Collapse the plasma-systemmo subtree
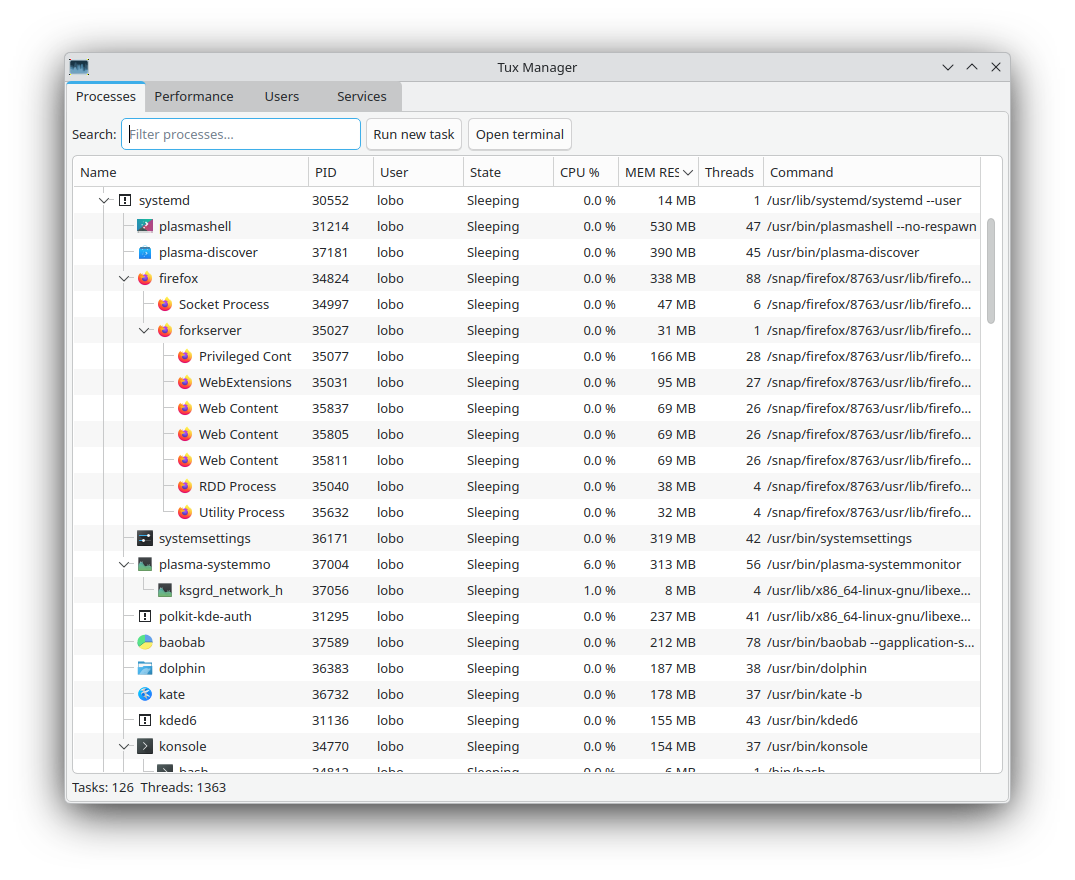The image size is (1075, 880). coord(124,565)
